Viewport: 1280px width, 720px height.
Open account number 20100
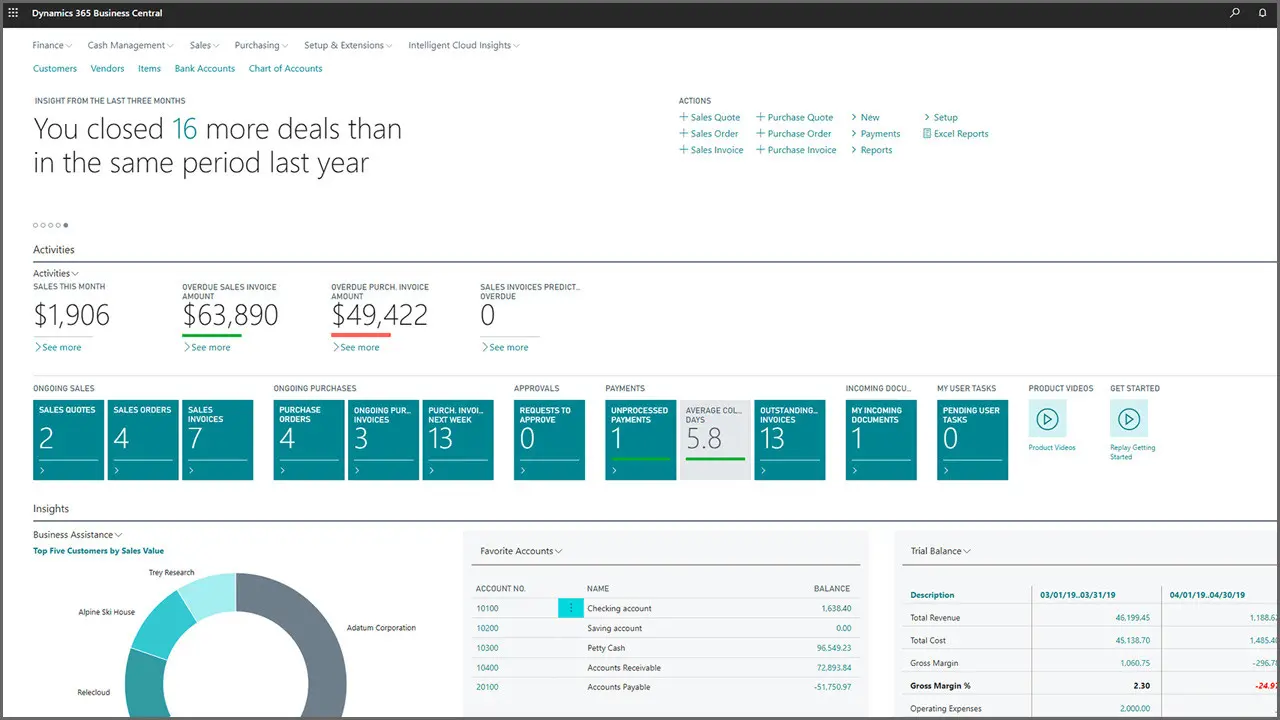pos(488,687)
